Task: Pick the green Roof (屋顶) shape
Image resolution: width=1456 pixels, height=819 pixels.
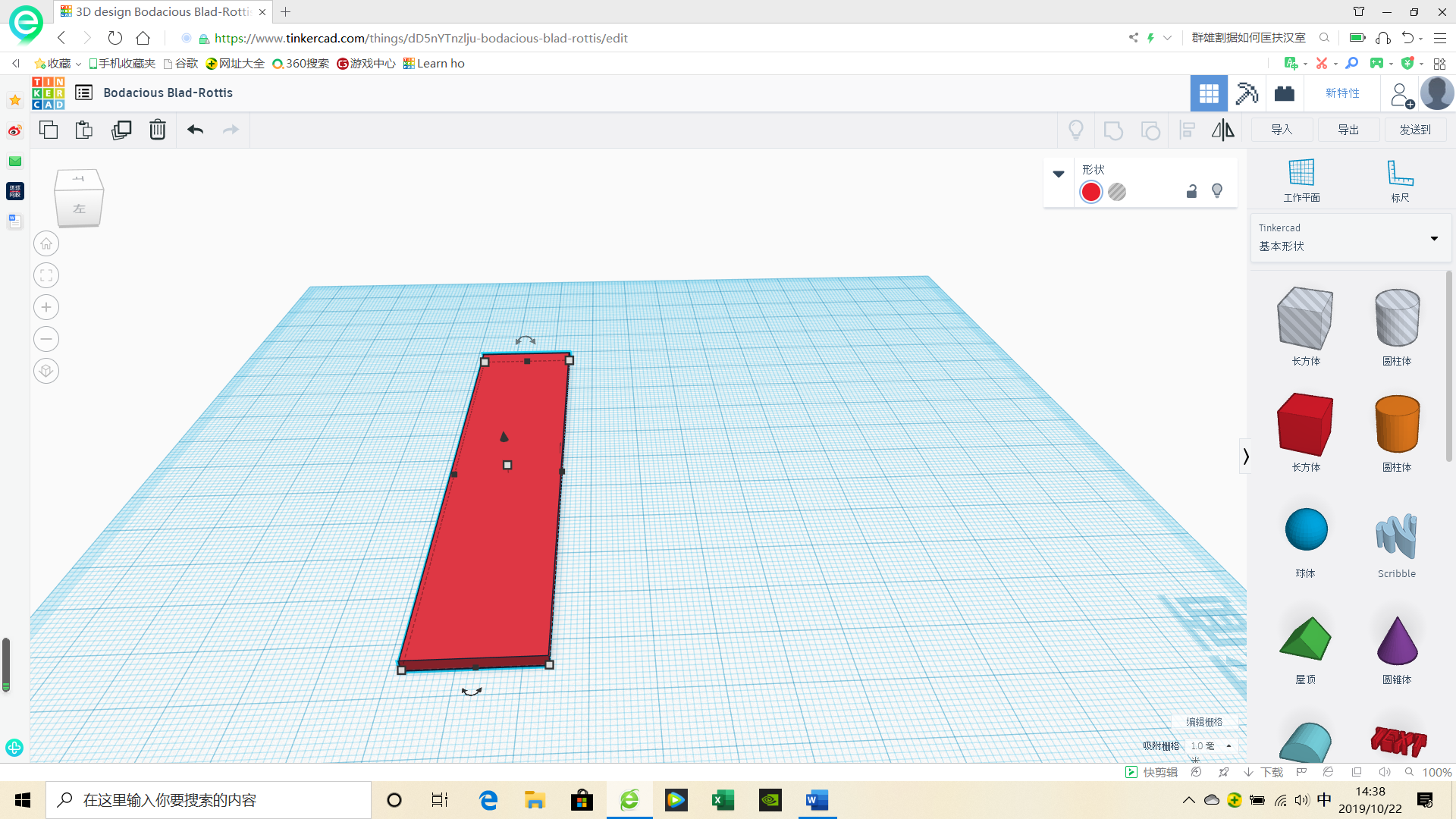Action: pos(1305,639)
